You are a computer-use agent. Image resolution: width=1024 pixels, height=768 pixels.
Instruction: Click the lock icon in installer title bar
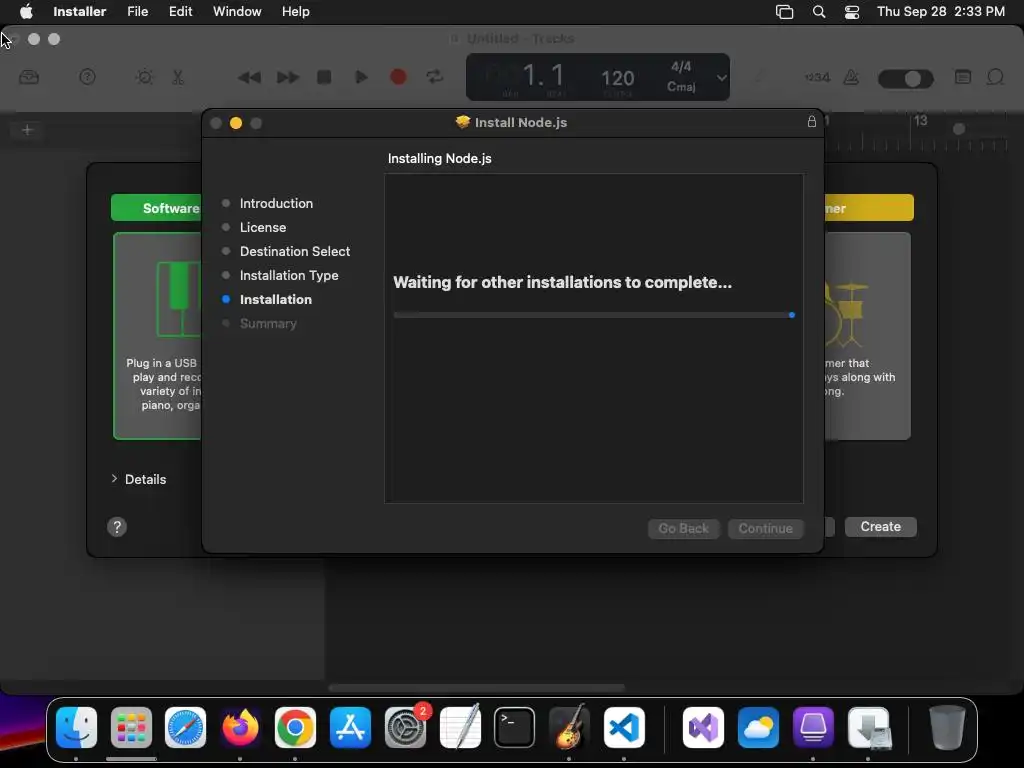[811, 121]
